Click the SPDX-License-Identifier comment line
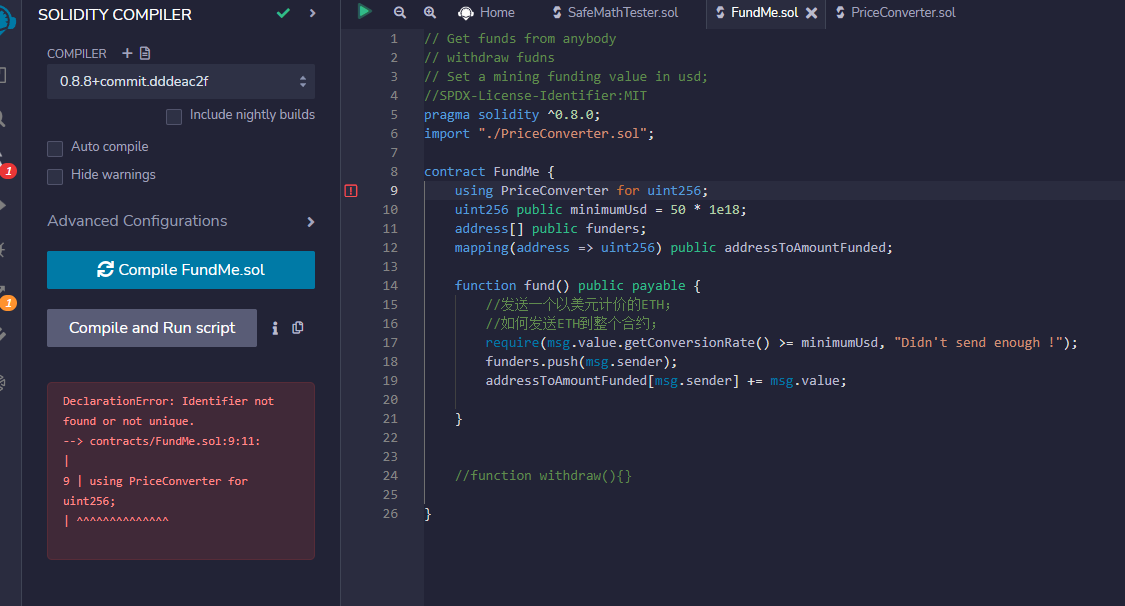This screenshot has width=1125, height=606. [535, 95]
